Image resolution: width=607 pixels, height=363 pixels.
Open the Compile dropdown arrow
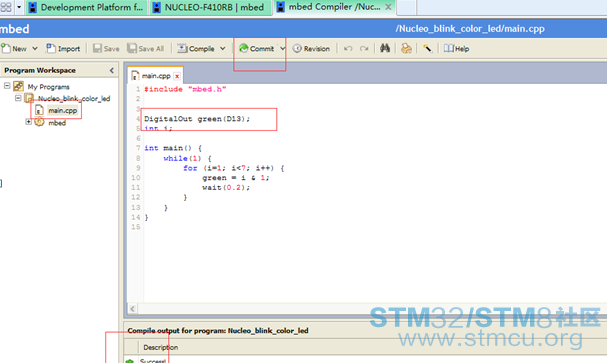[x=223, y=49]
